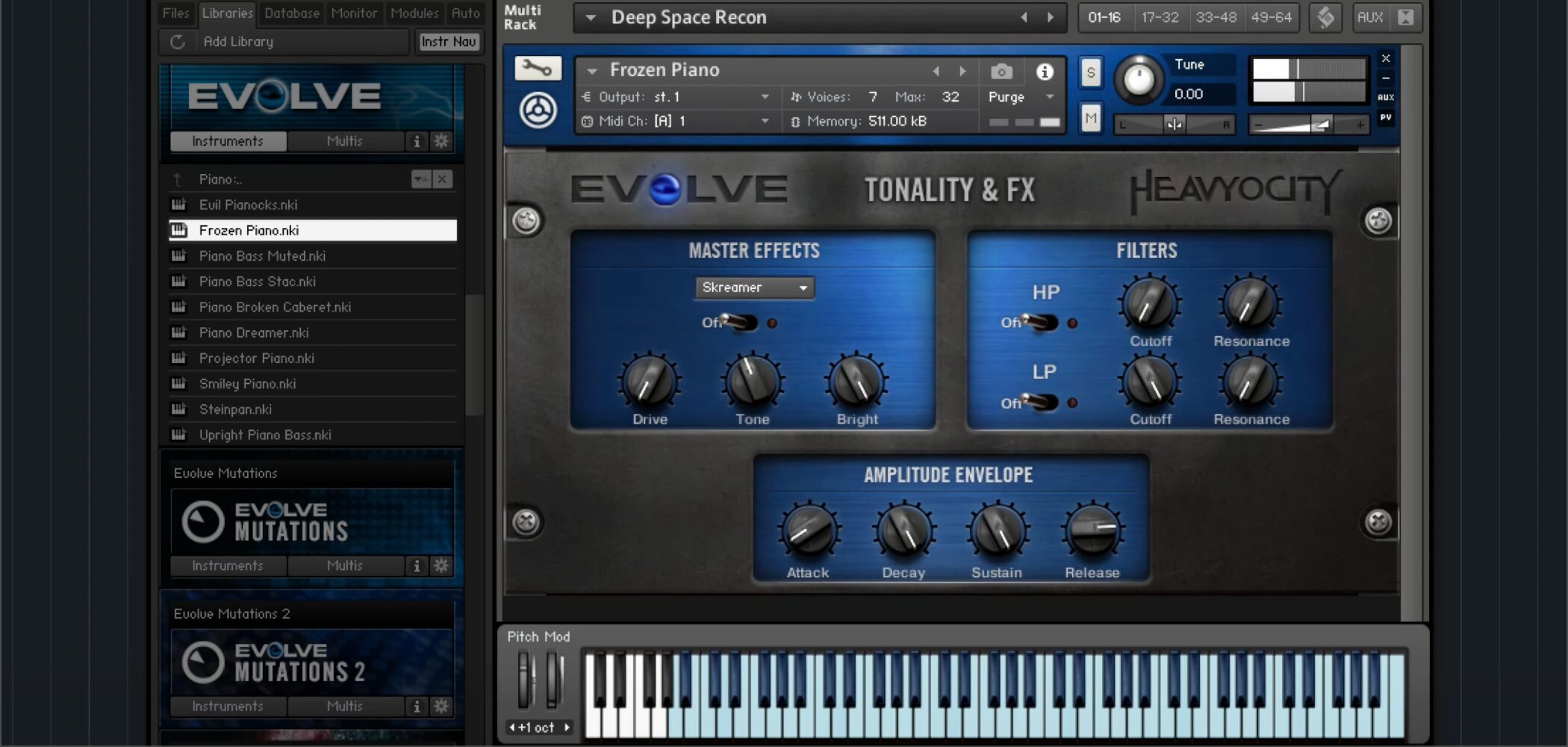Open Evolve Mutations info icon
This screenshot has height=747, width=1568.
417,565
